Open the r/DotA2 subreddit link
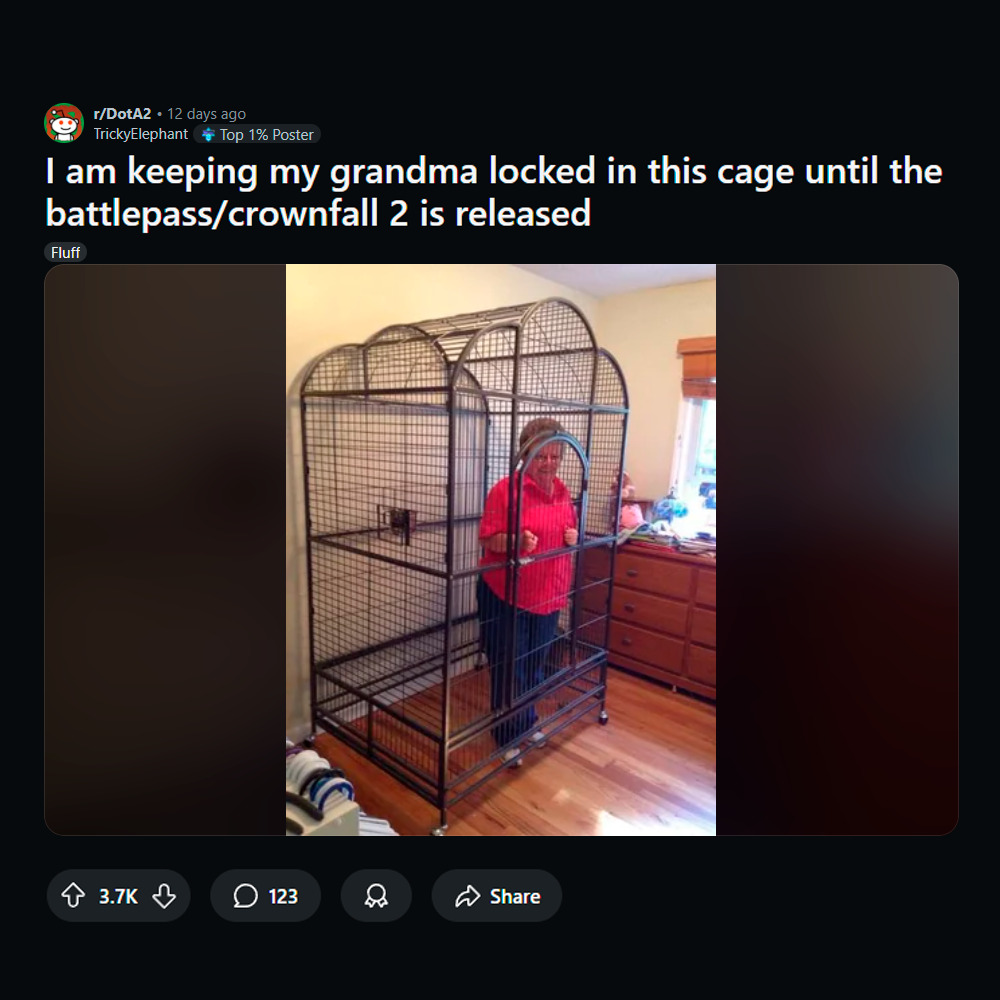Image resolution: width=1000 pixels, height=1000 pixels. tap(122, 114)
